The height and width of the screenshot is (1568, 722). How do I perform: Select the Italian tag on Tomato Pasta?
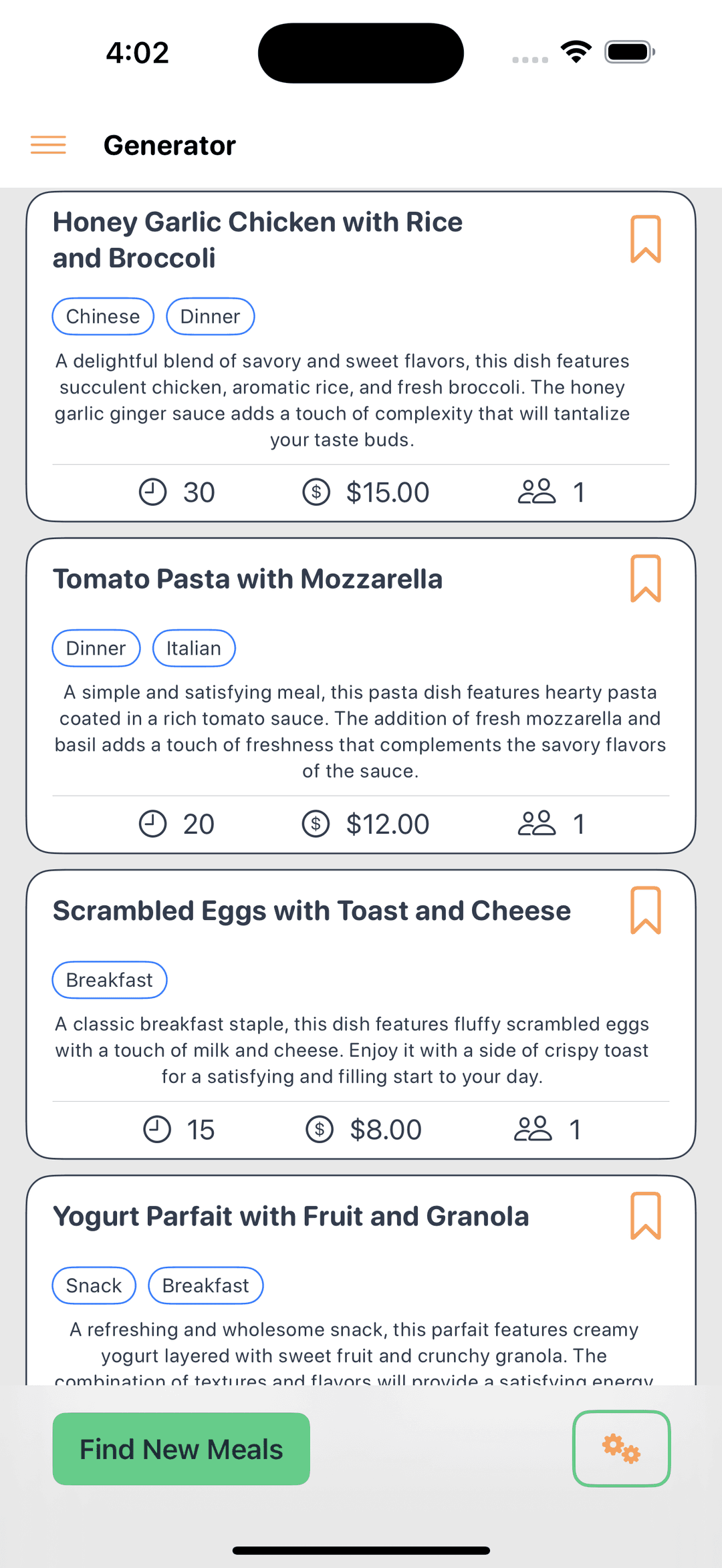point(194,648)
